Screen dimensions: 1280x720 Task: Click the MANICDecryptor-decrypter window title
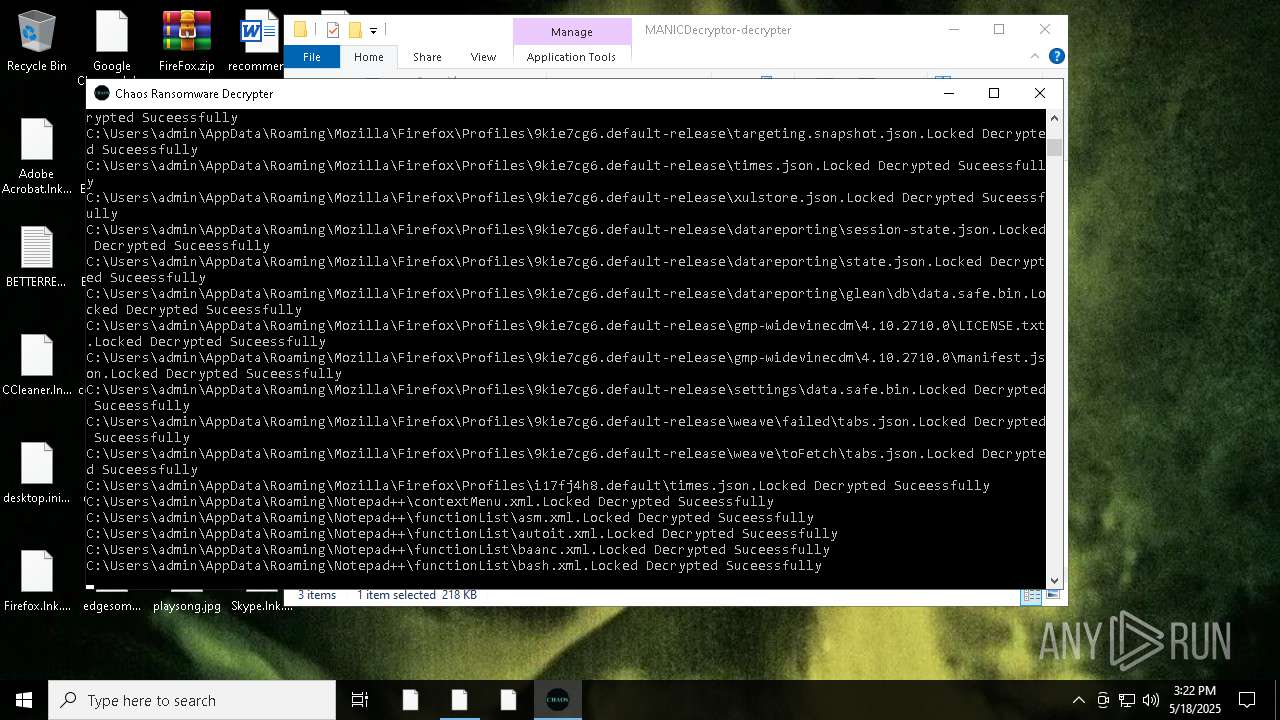pyautogui.click(x=718, y=30)
